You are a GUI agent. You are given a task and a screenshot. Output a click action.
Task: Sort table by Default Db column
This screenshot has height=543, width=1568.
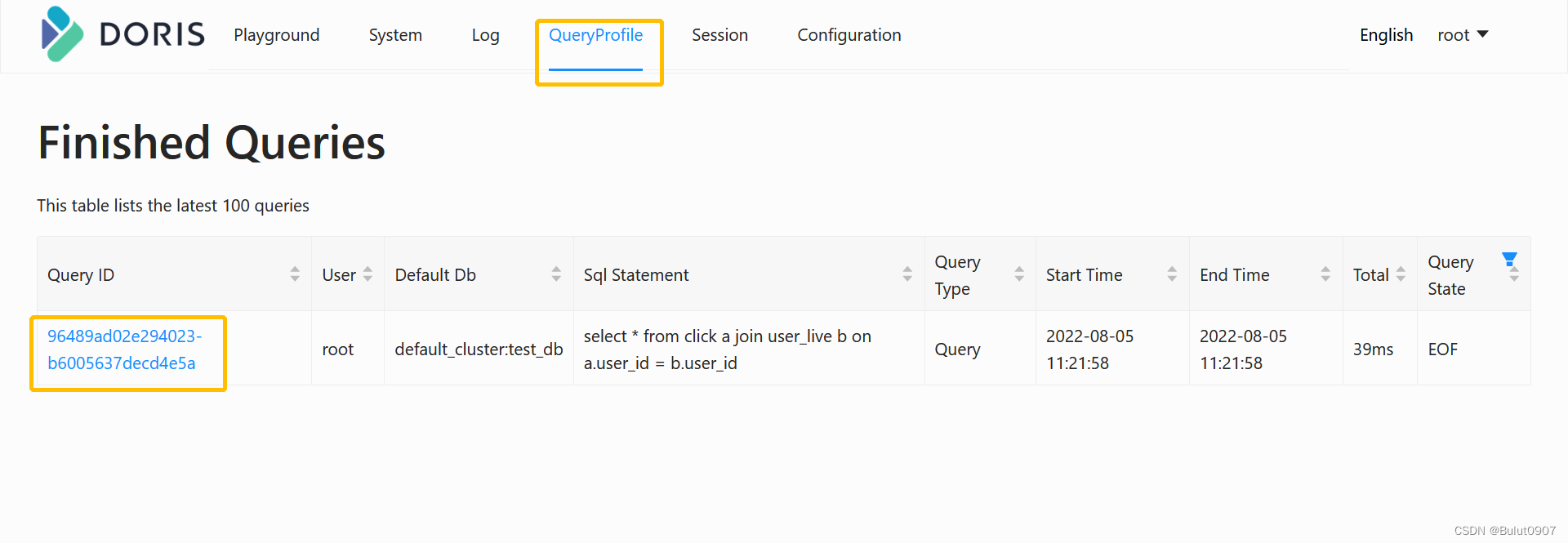[556, 274]
